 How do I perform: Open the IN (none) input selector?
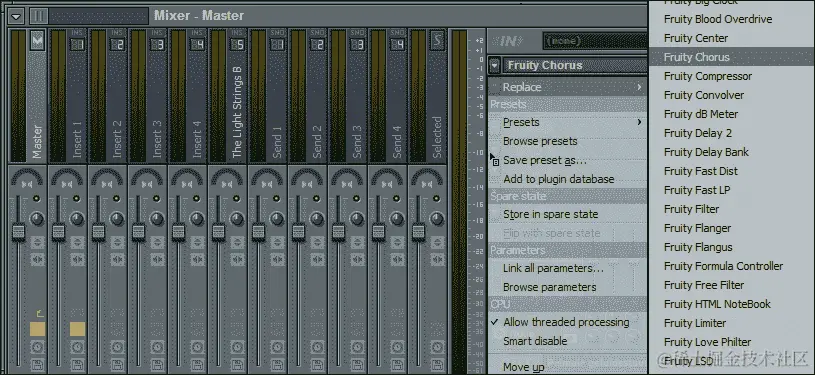(595, 41)
